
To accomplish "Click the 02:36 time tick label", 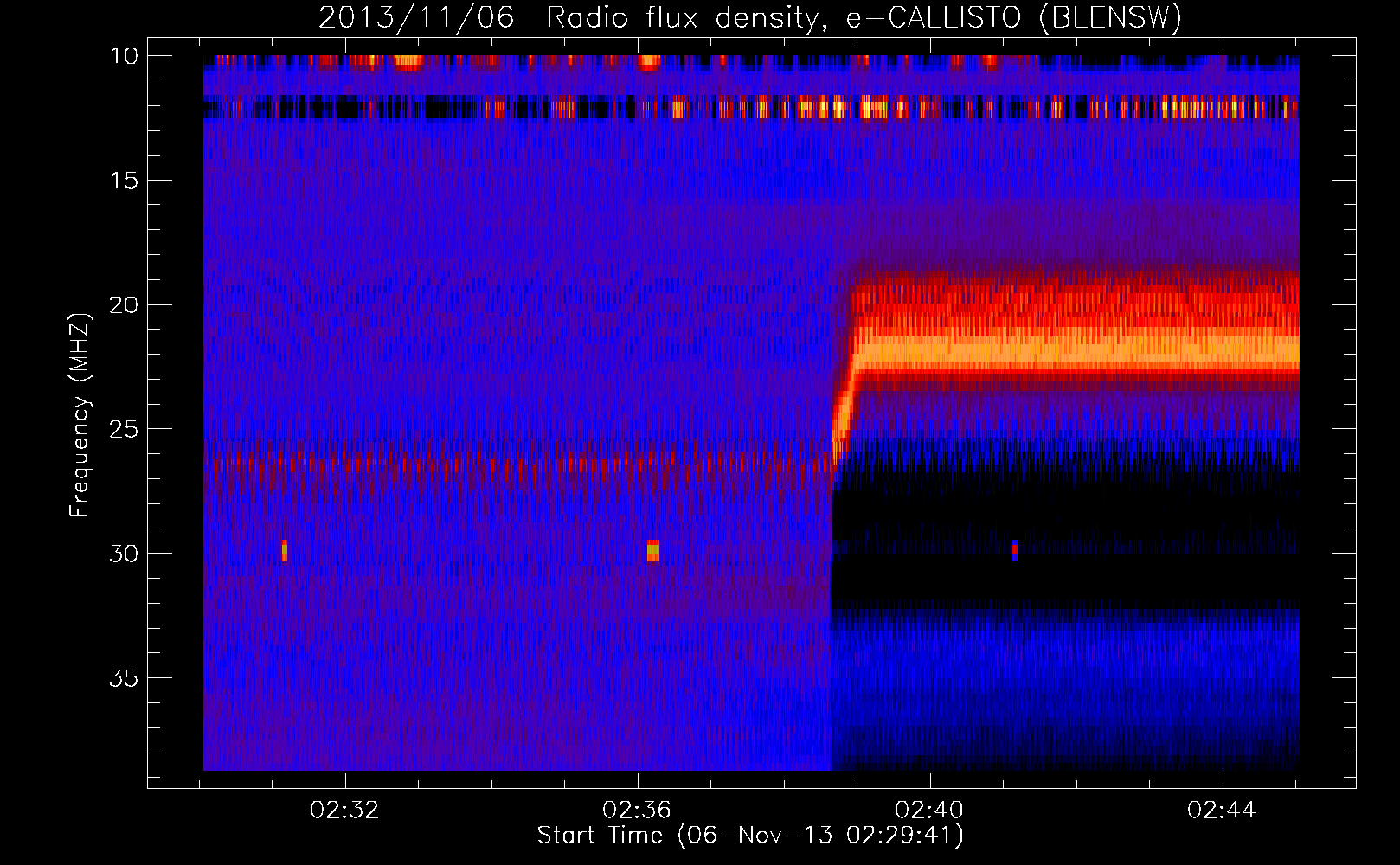I will pos(637,811).
